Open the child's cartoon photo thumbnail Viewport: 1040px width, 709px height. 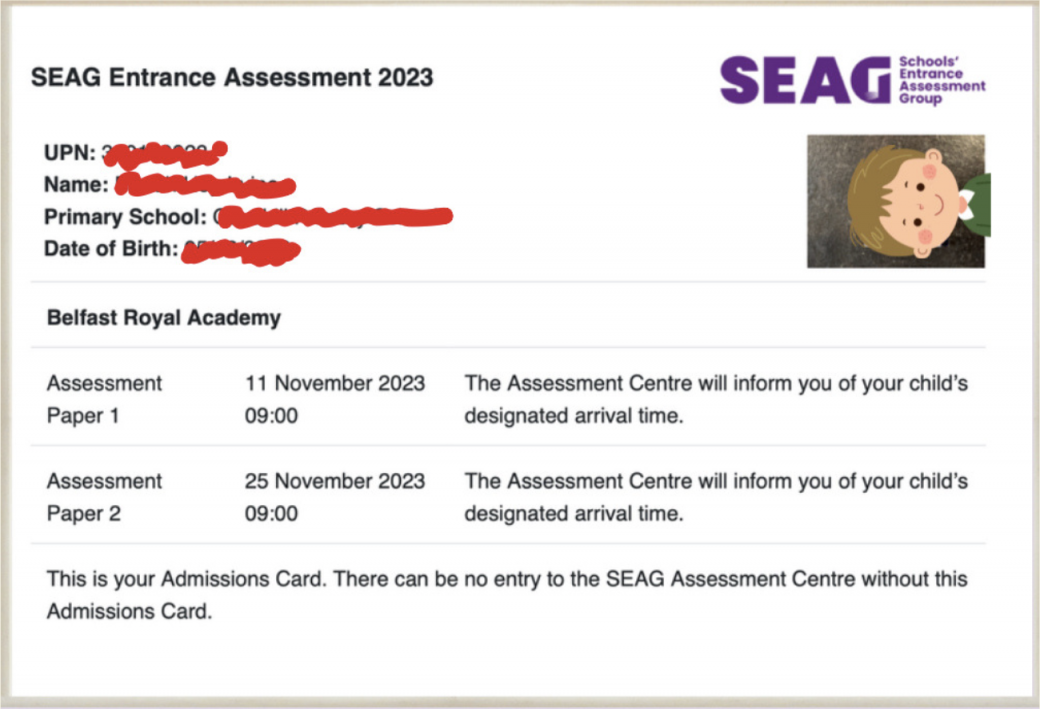(896, 201)
